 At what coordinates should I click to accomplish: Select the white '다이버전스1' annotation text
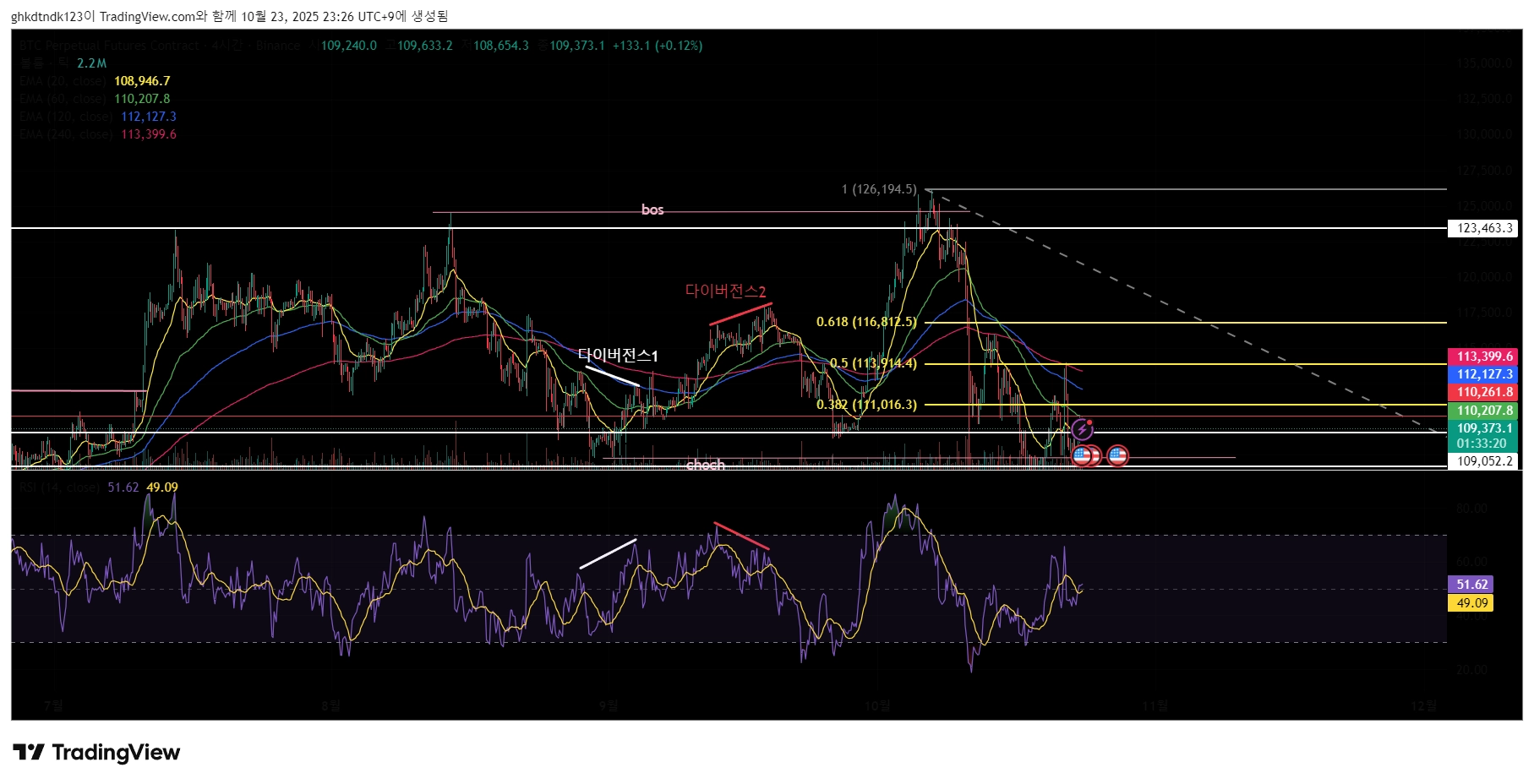618,356
